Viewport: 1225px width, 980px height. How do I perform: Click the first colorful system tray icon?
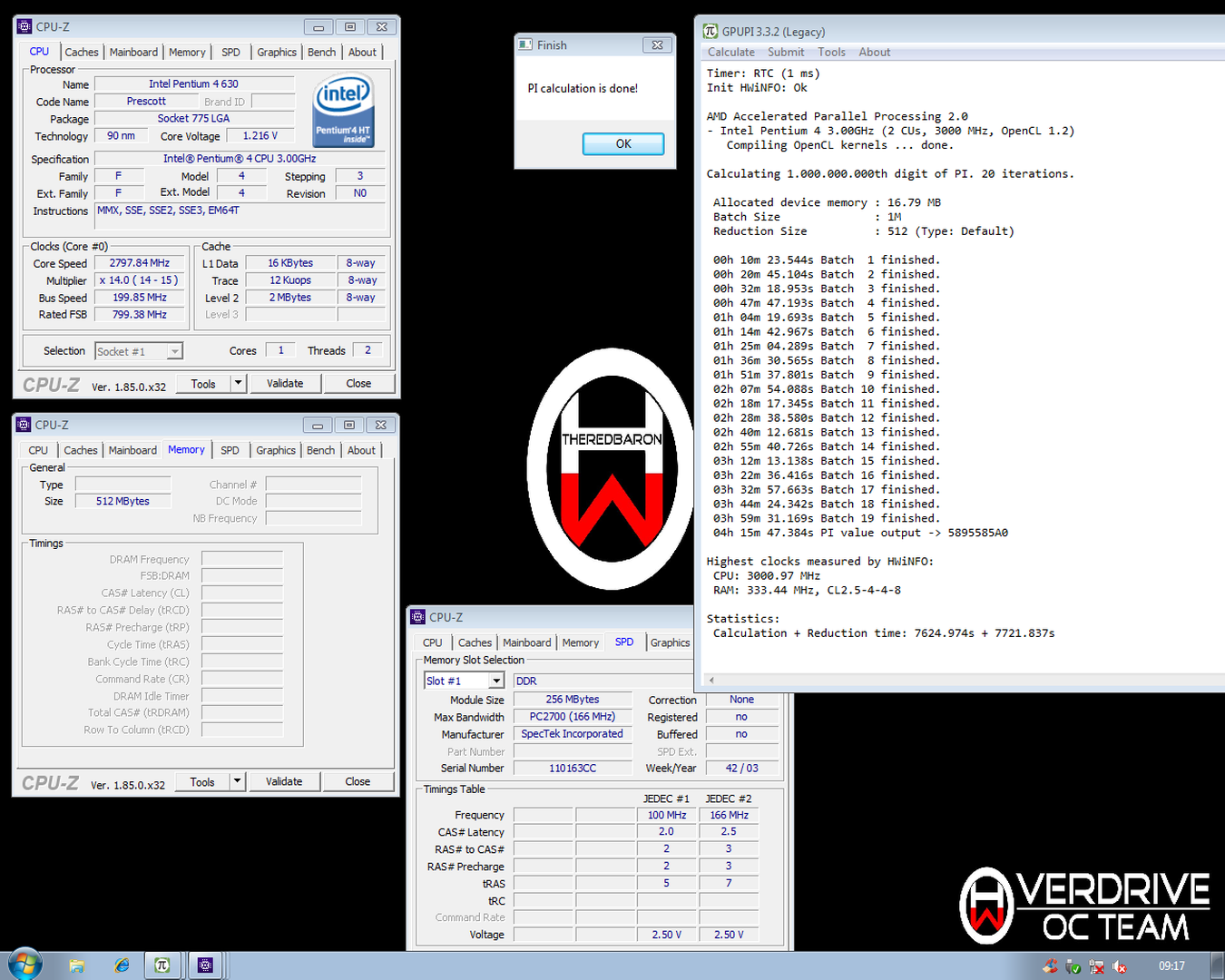pos(1050,966)
